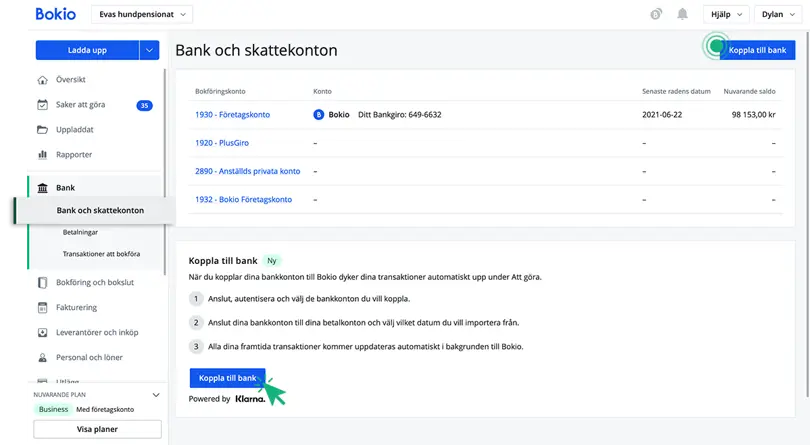Click the Rapporter bar chart icon
This screenshot has width=810, height=445.
click(x=42, y=154)
